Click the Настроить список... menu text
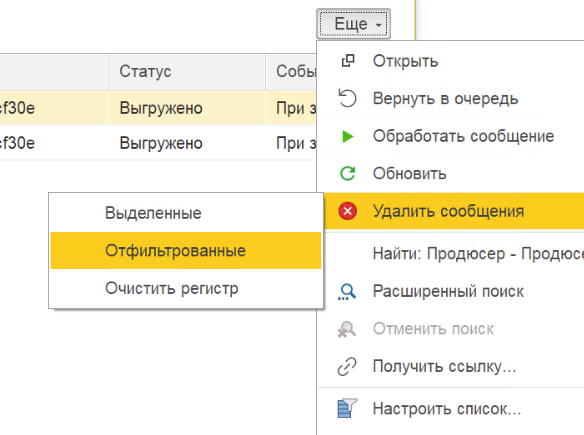The height and width of the screenshot is (435, 584). point(447,409)
